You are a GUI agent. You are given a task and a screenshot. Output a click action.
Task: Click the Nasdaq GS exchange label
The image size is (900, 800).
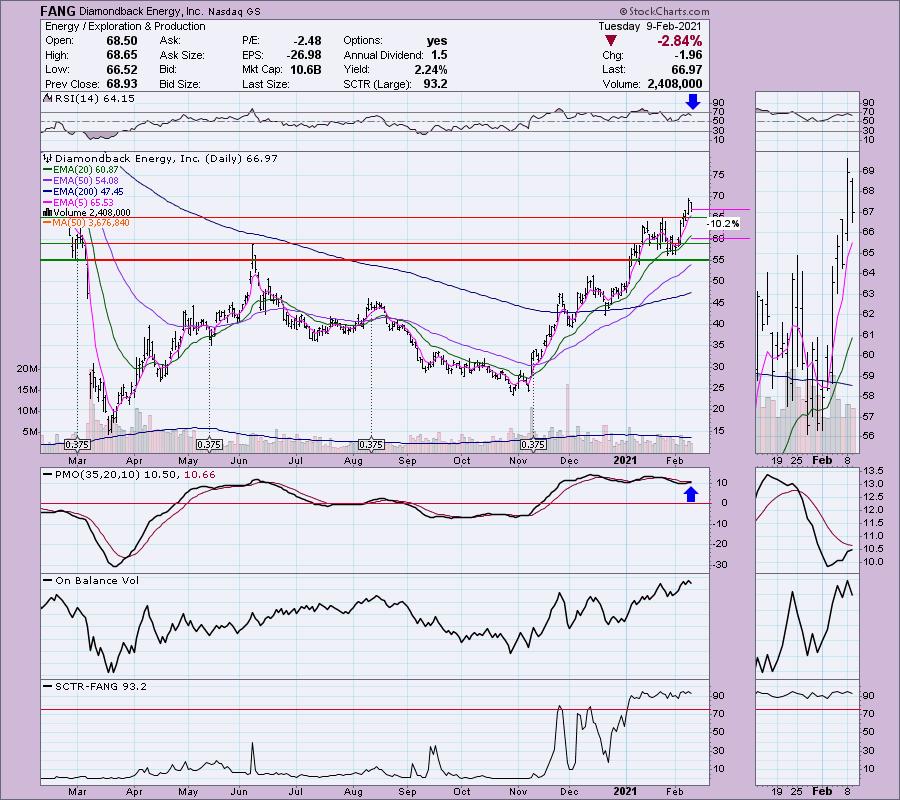(234, 12)
